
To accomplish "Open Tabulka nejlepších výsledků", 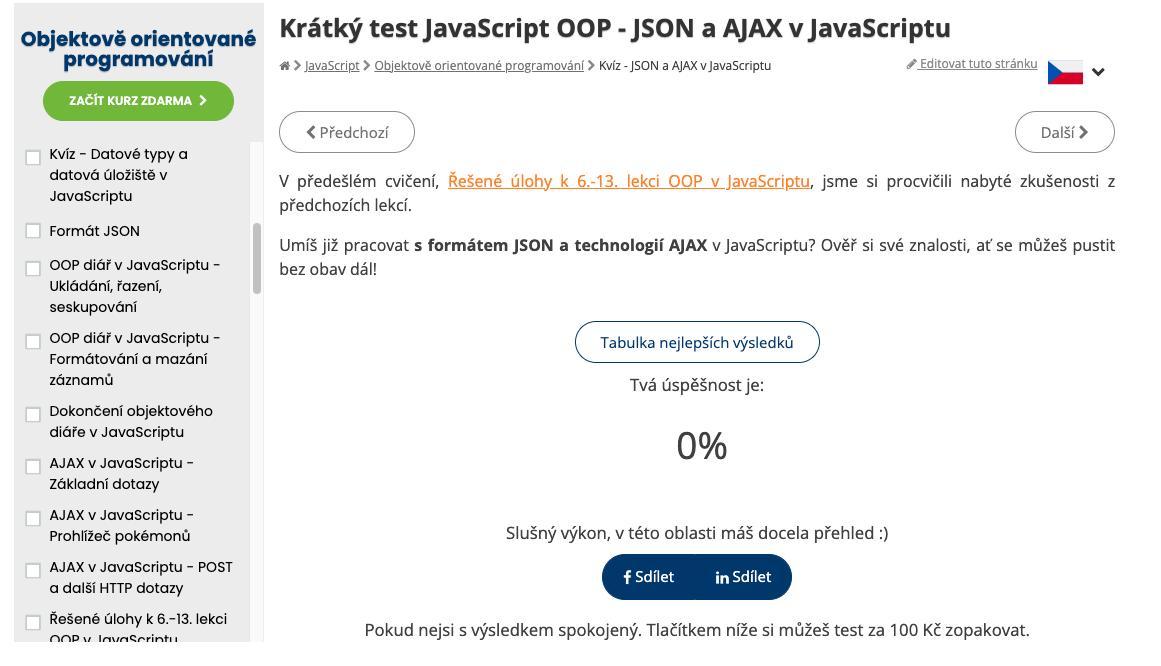I will 697,343.
